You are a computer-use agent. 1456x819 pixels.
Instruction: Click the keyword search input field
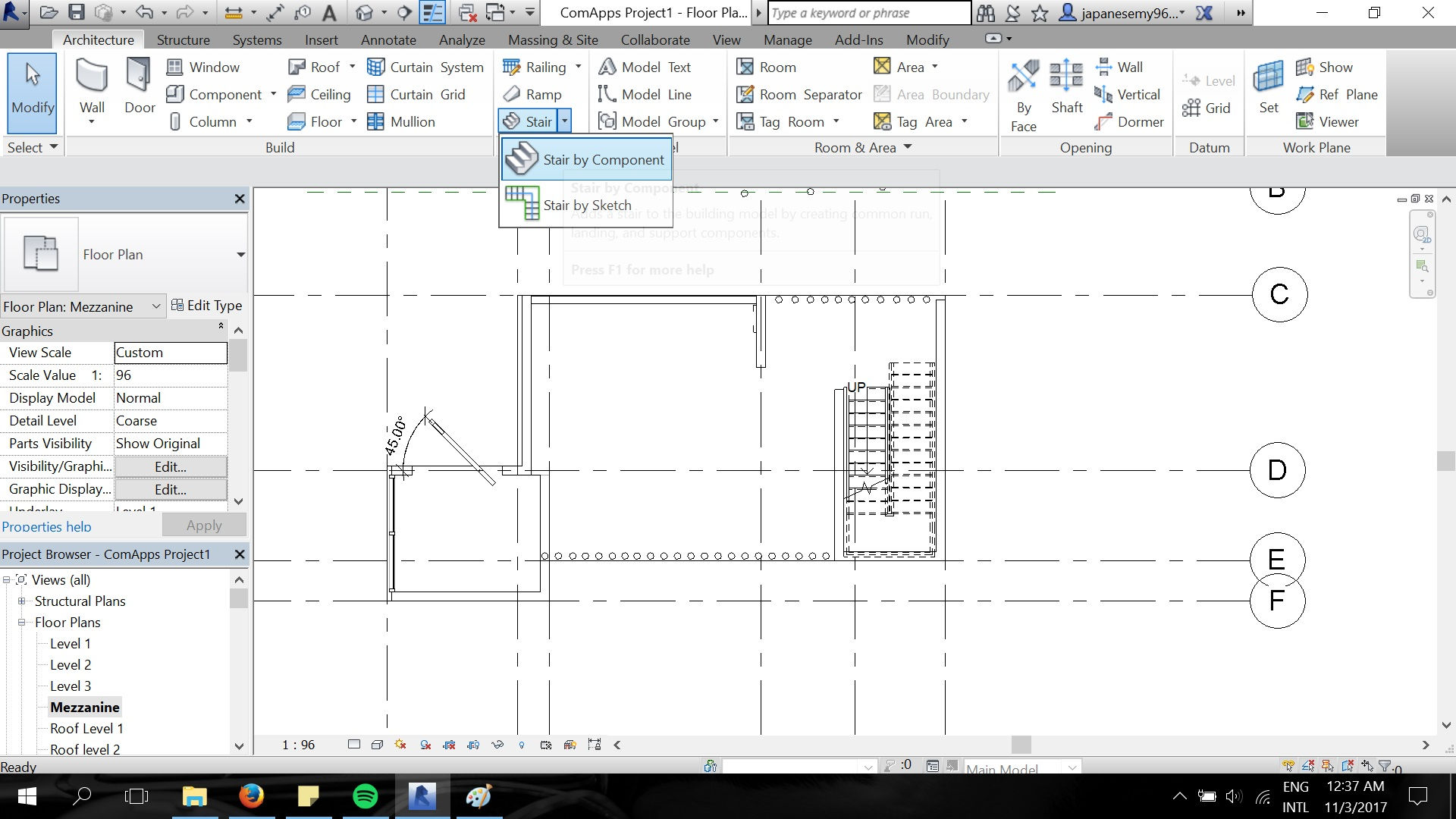[x=869, y=13]
